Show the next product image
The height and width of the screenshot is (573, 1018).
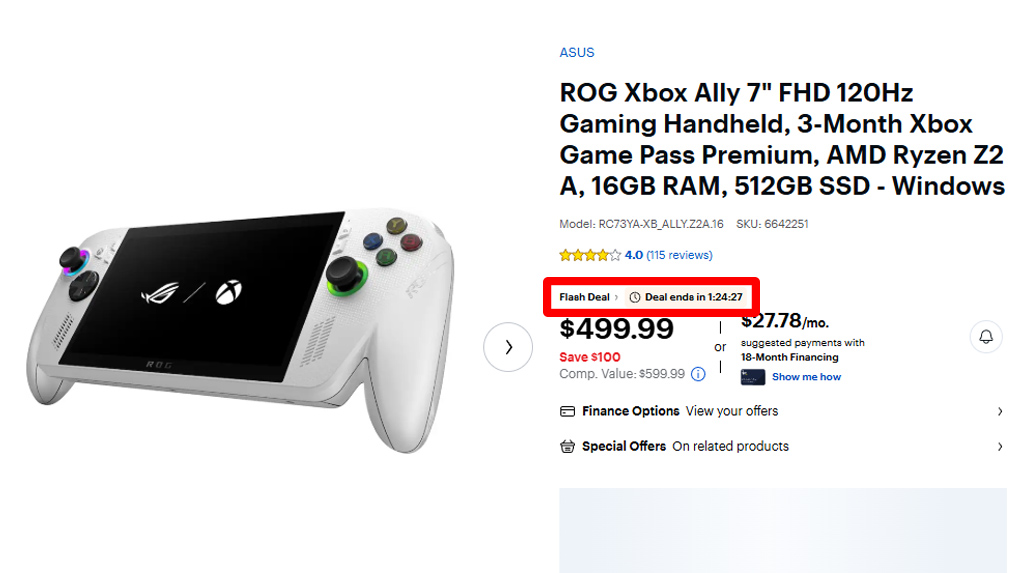pyautogui.click(x=508, y=347)
